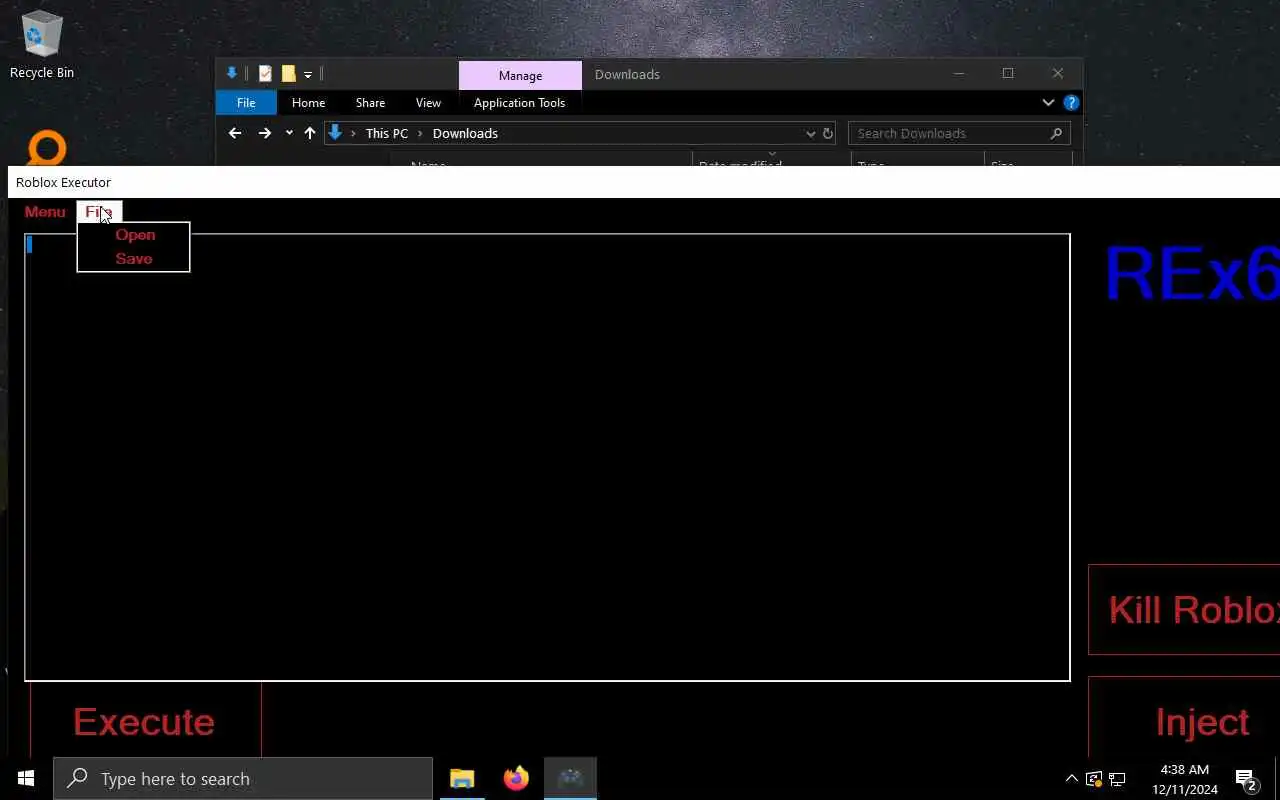The height and width of the screenshot is (800, 1280).
Task: Click the Execute button
Action: point(145,721)
